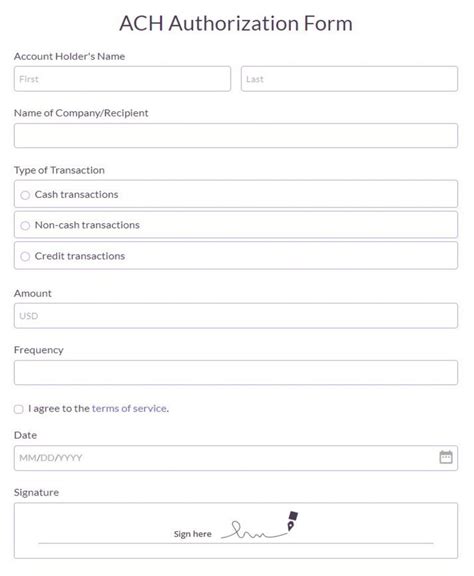Click the scribble signature graphic
This screenshot has width=474, height=576.
pos(254,530)
